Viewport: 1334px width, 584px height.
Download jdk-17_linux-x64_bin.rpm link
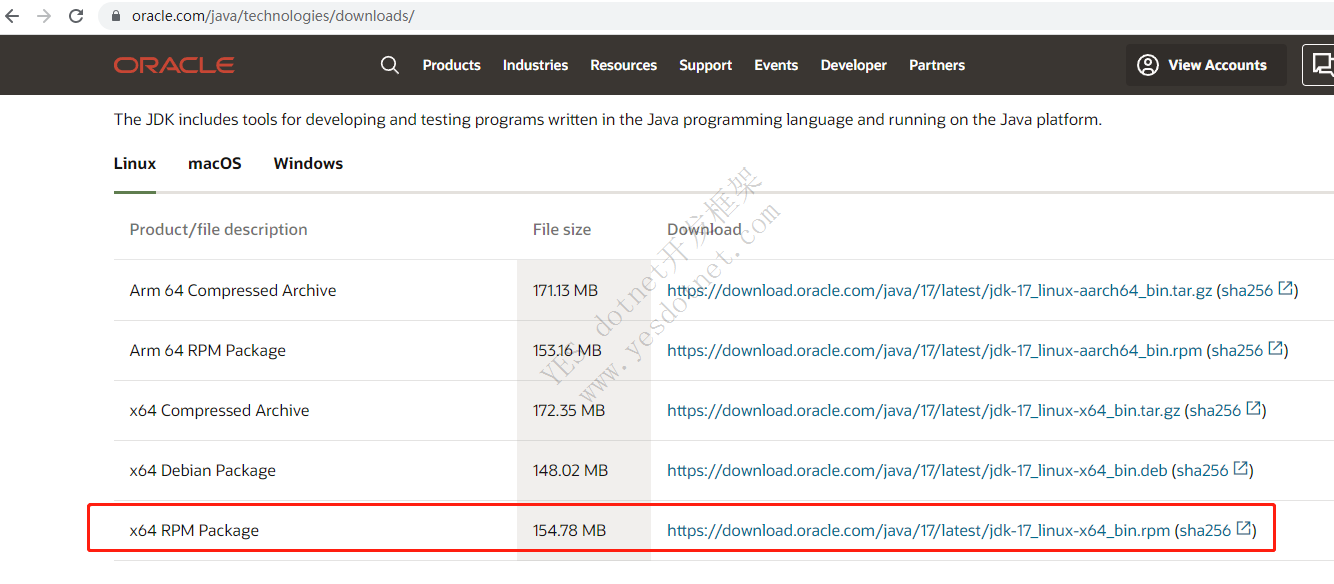coord(918,531)
